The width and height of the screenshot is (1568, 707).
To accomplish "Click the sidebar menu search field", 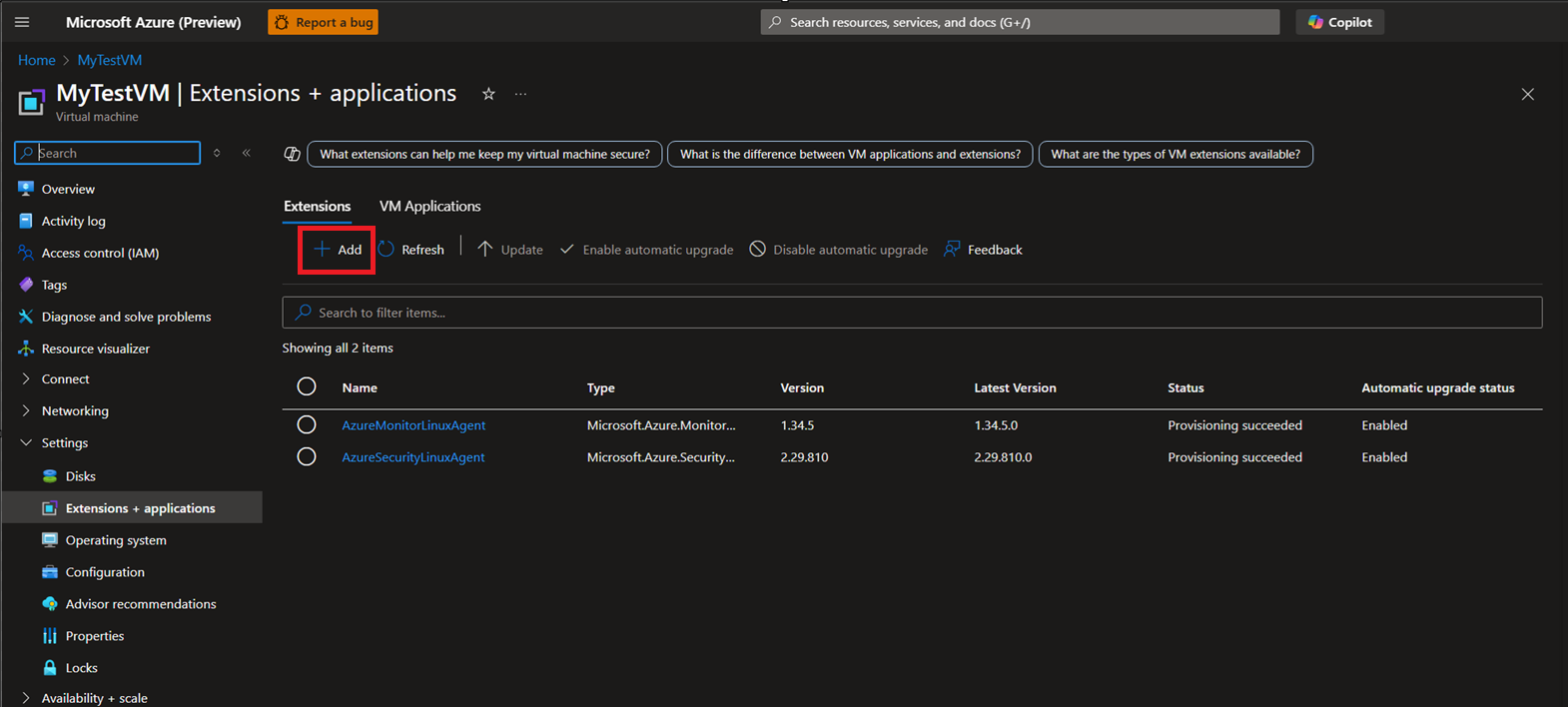I will point(108,153).
